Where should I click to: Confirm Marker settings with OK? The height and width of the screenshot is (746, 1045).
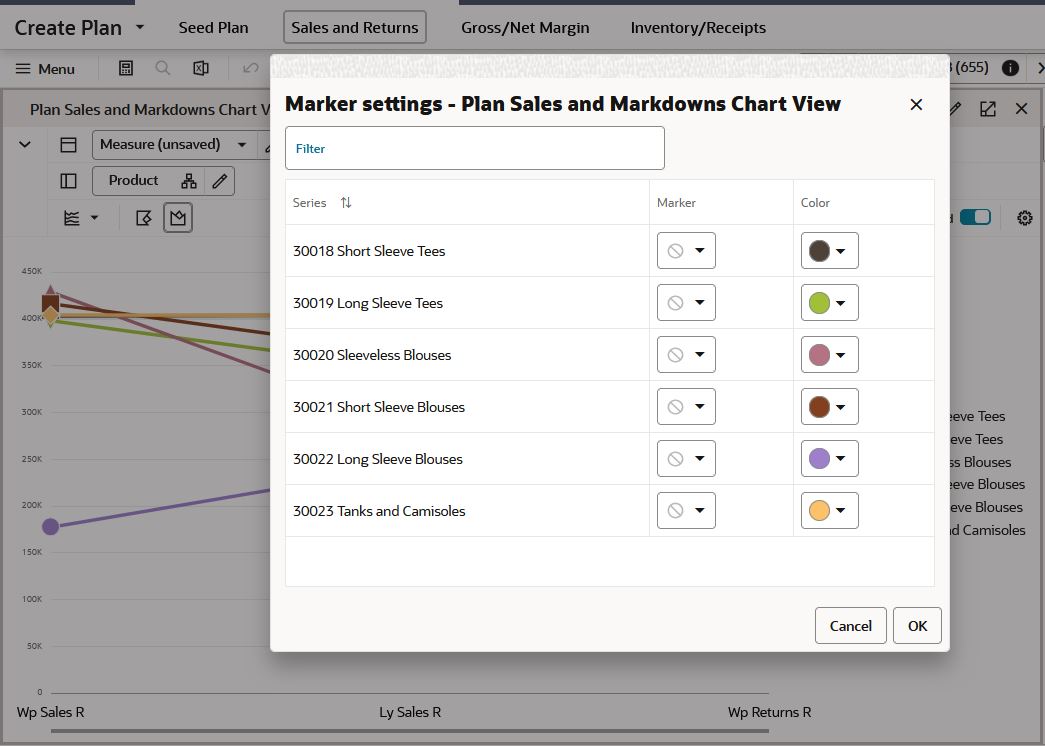click(917, 625)
